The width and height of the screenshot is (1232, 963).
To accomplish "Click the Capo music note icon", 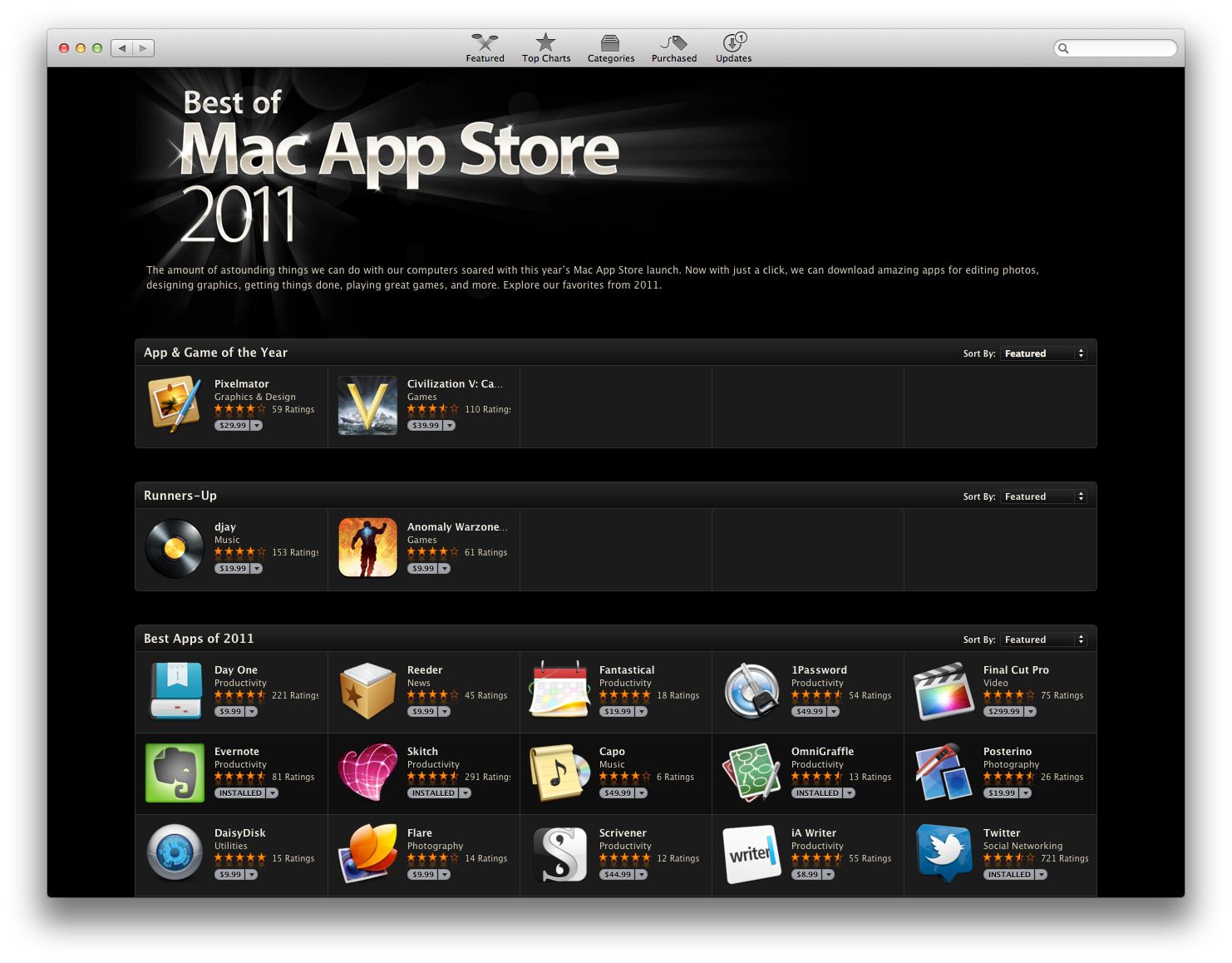I will tap(559, 773).
